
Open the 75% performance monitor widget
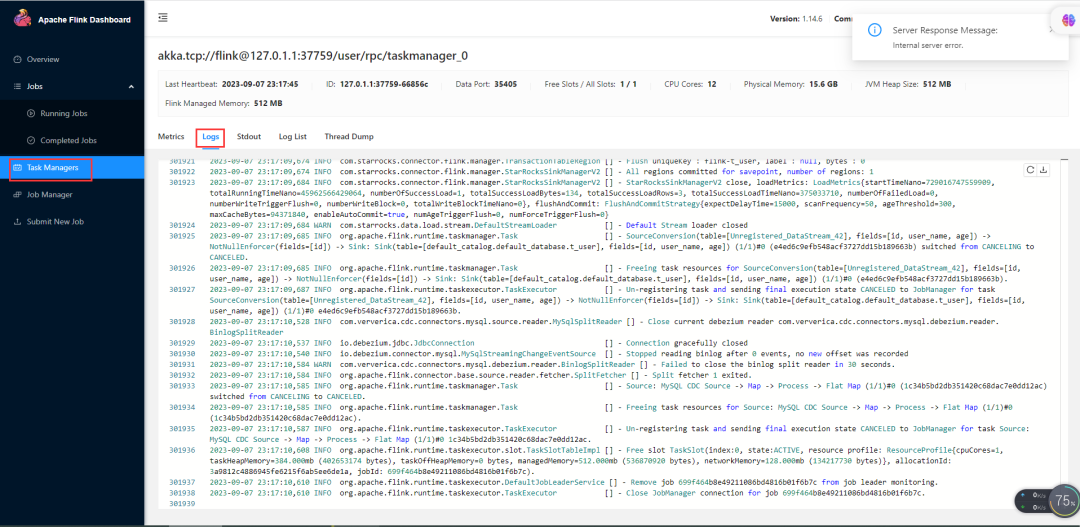point(1063,500)
